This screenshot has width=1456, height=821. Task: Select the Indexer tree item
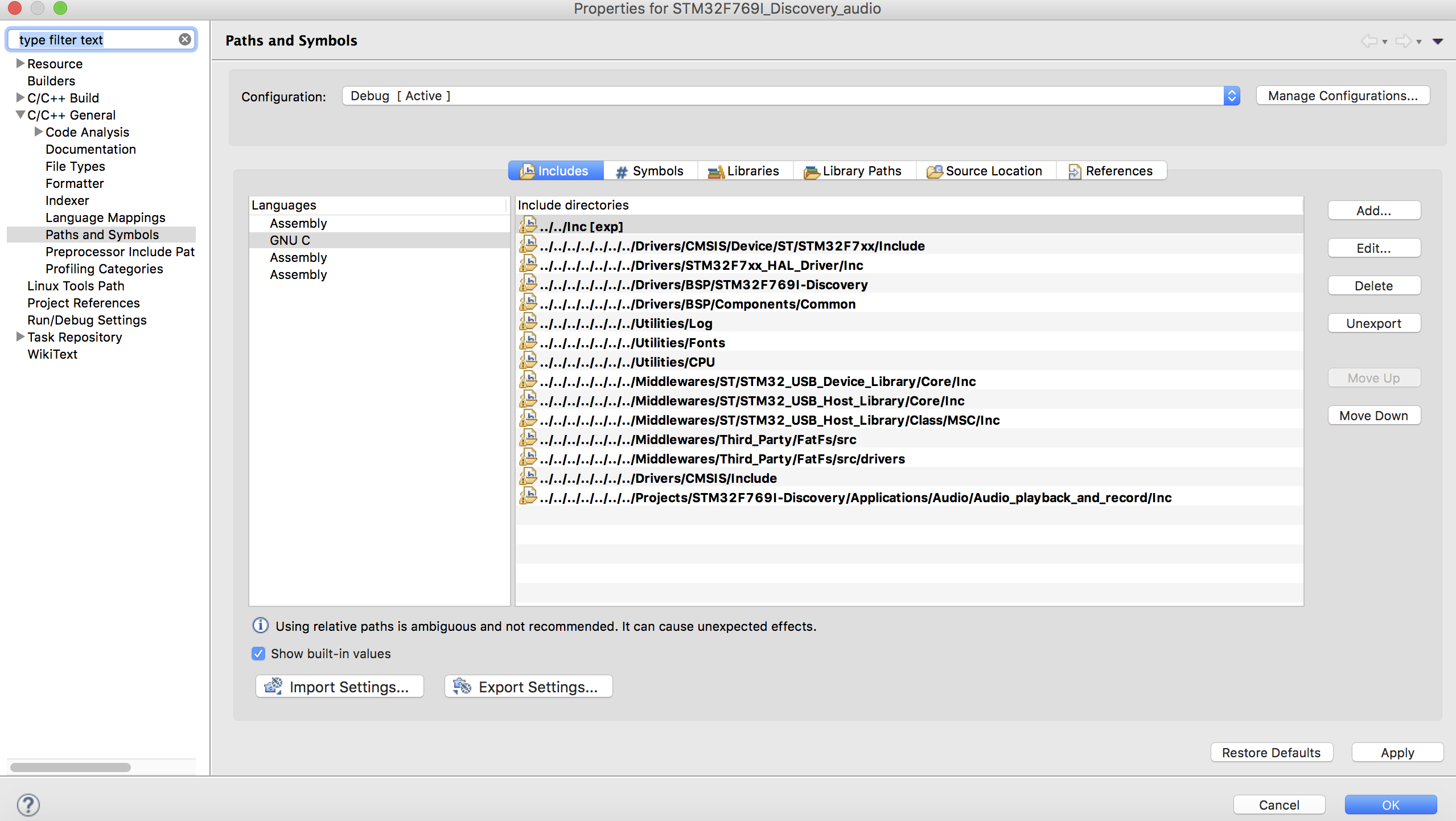coord(67,200)
